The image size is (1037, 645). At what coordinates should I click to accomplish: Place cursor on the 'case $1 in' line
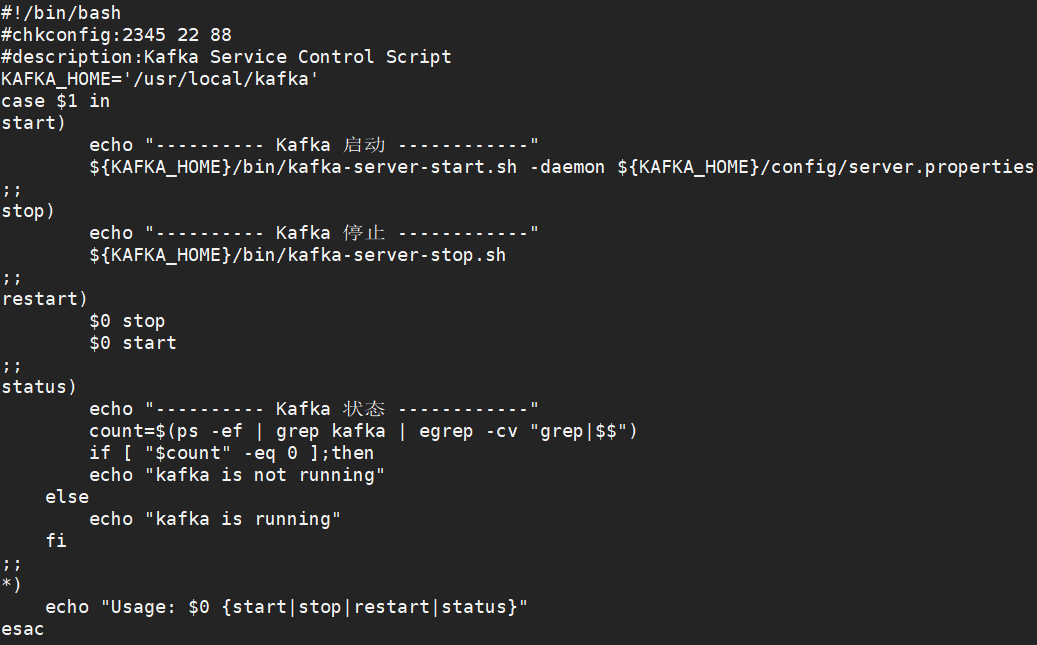click(x=56, y=101)
